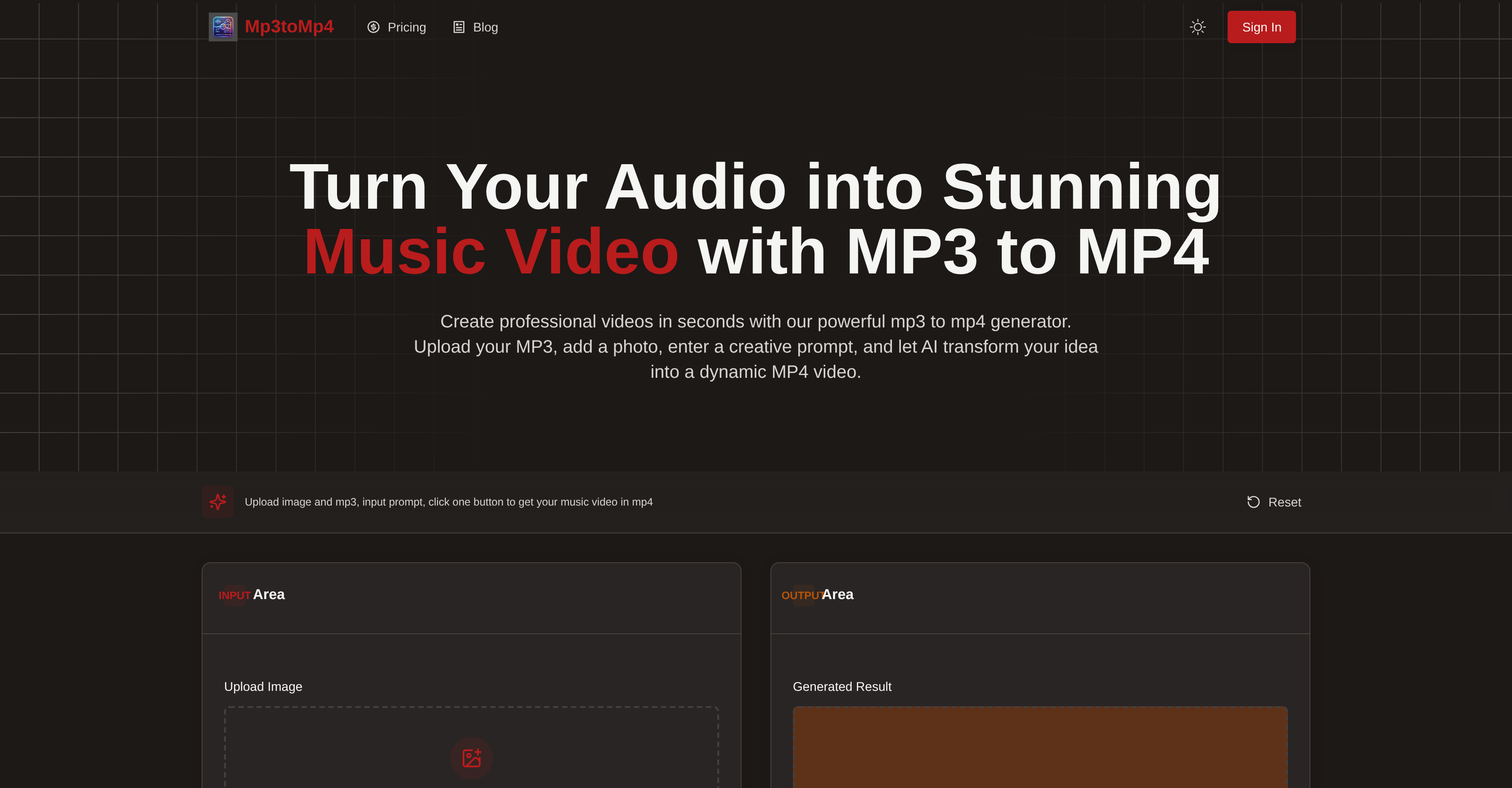Click the add-image upload icon

point(471,757)
